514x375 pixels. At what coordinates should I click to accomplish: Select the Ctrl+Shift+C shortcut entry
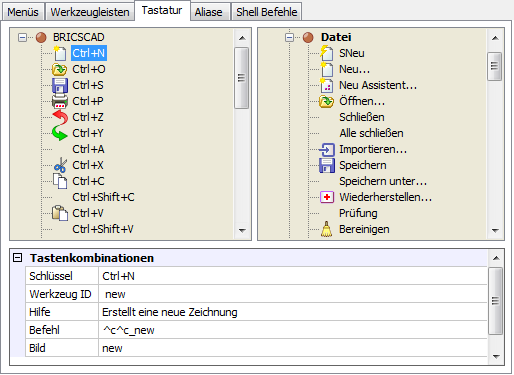[103, 197]
